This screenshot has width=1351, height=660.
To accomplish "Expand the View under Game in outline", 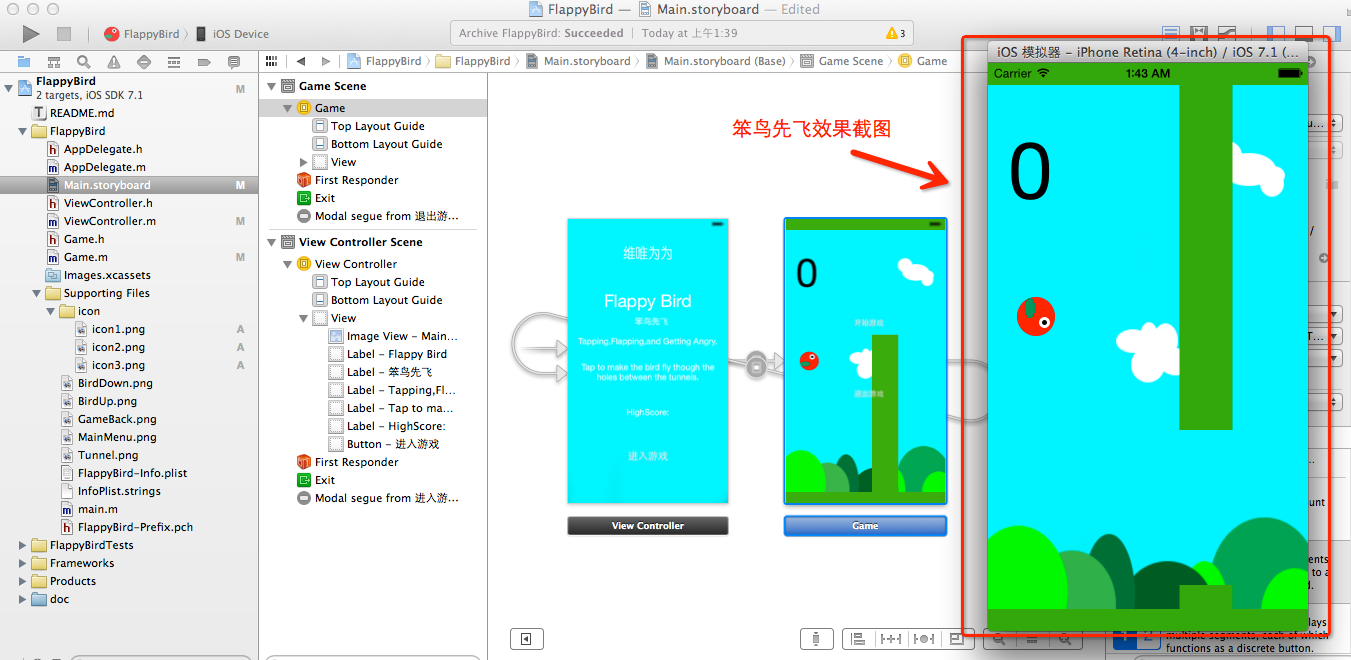I will click(304, 162).
